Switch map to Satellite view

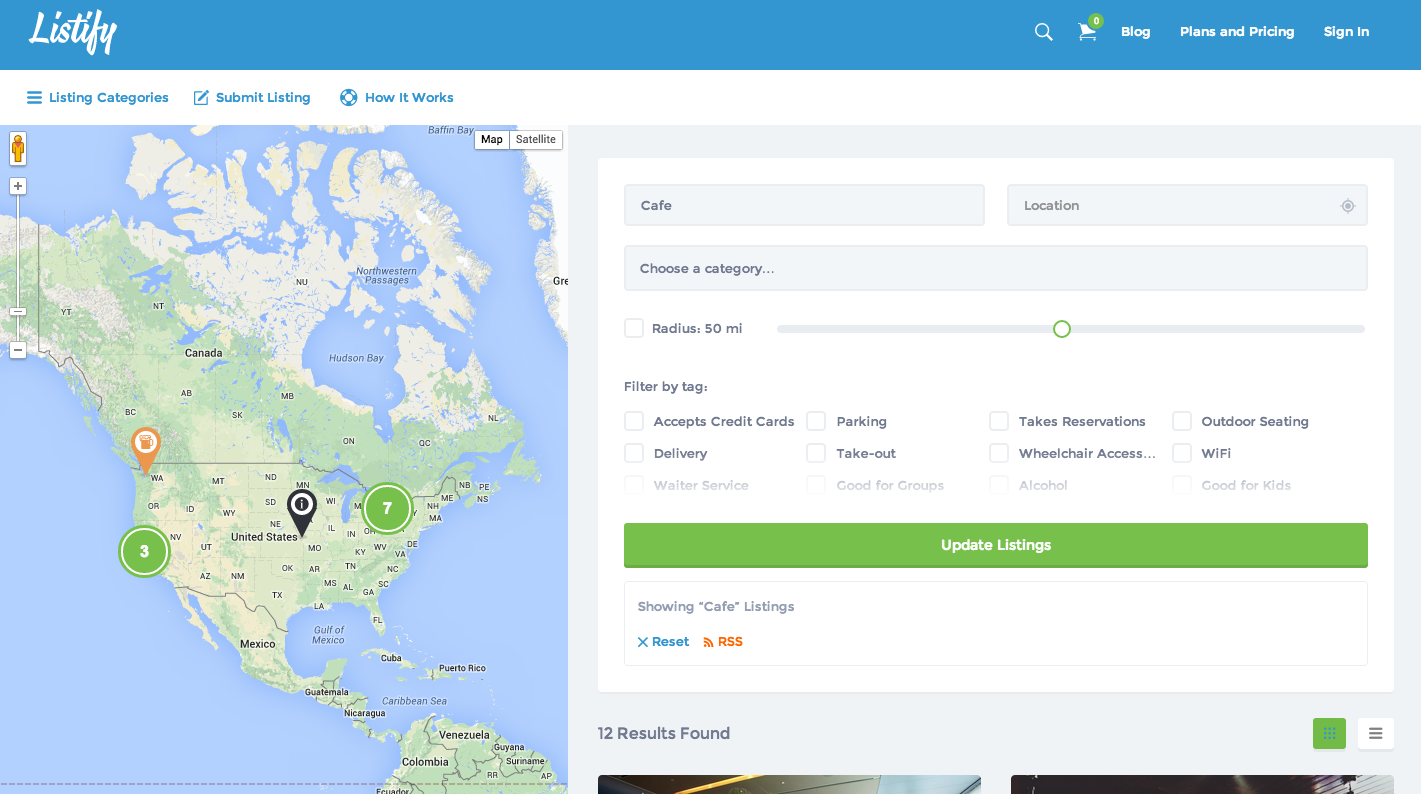click(536, 140)
